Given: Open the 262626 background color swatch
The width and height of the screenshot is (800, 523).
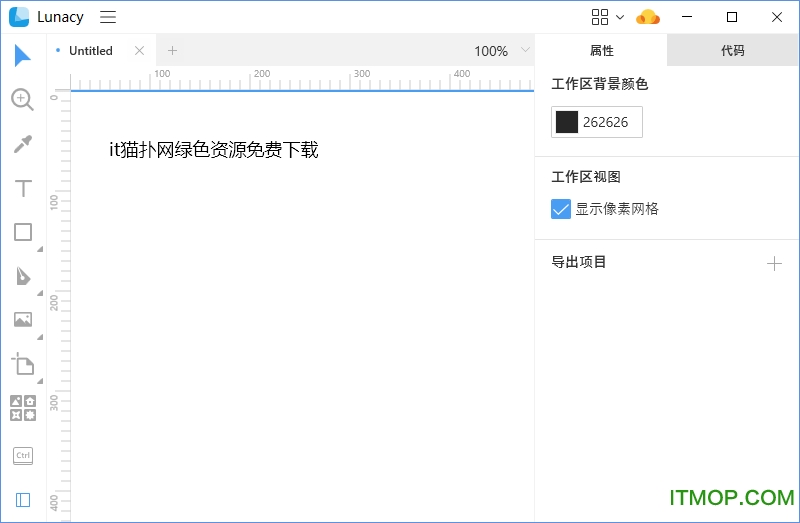Looking at the screenshot, I should coord(567,122).
